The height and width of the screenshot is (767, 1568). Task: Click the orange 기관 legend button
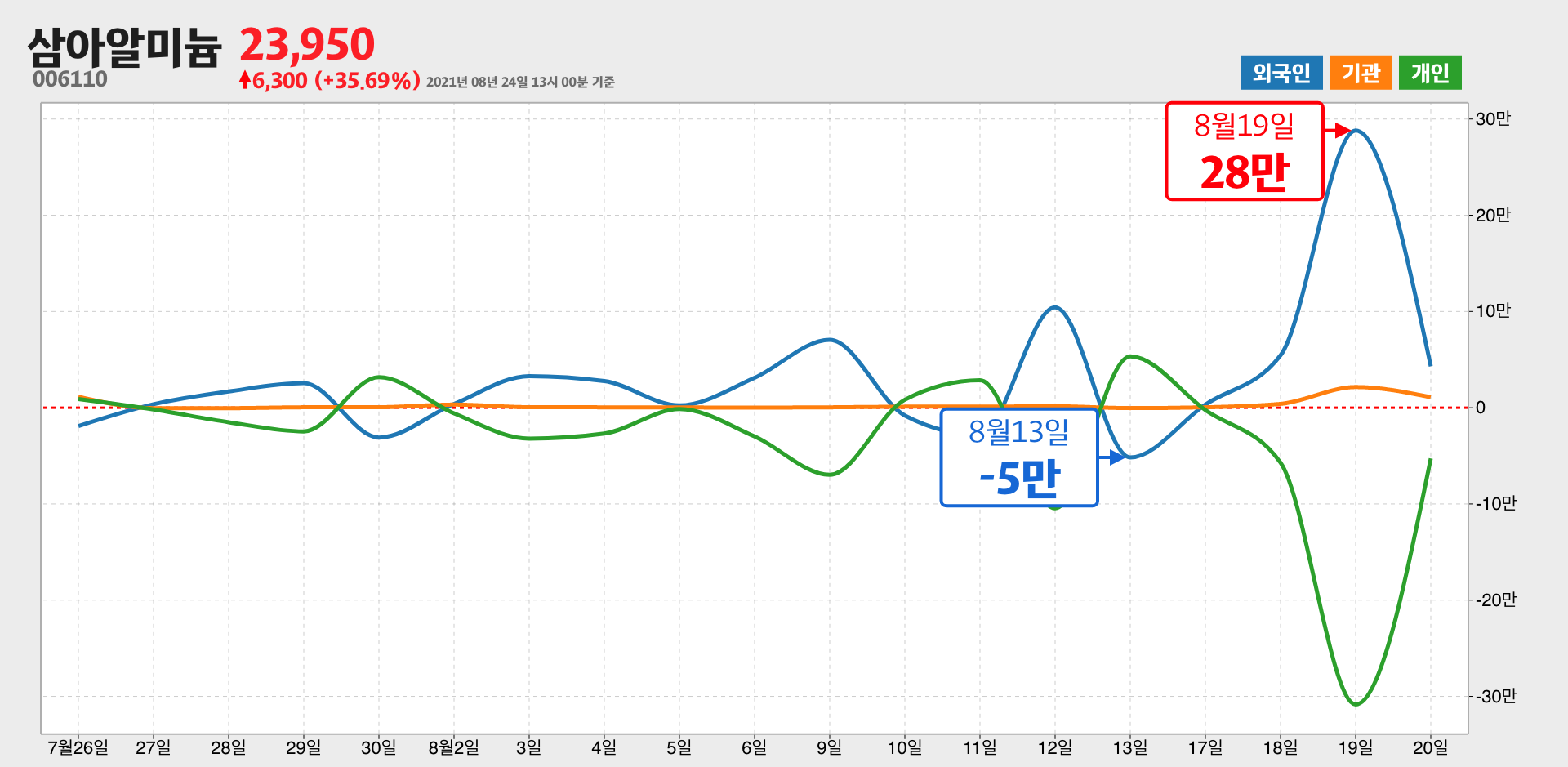click(x=1361, y=73)
